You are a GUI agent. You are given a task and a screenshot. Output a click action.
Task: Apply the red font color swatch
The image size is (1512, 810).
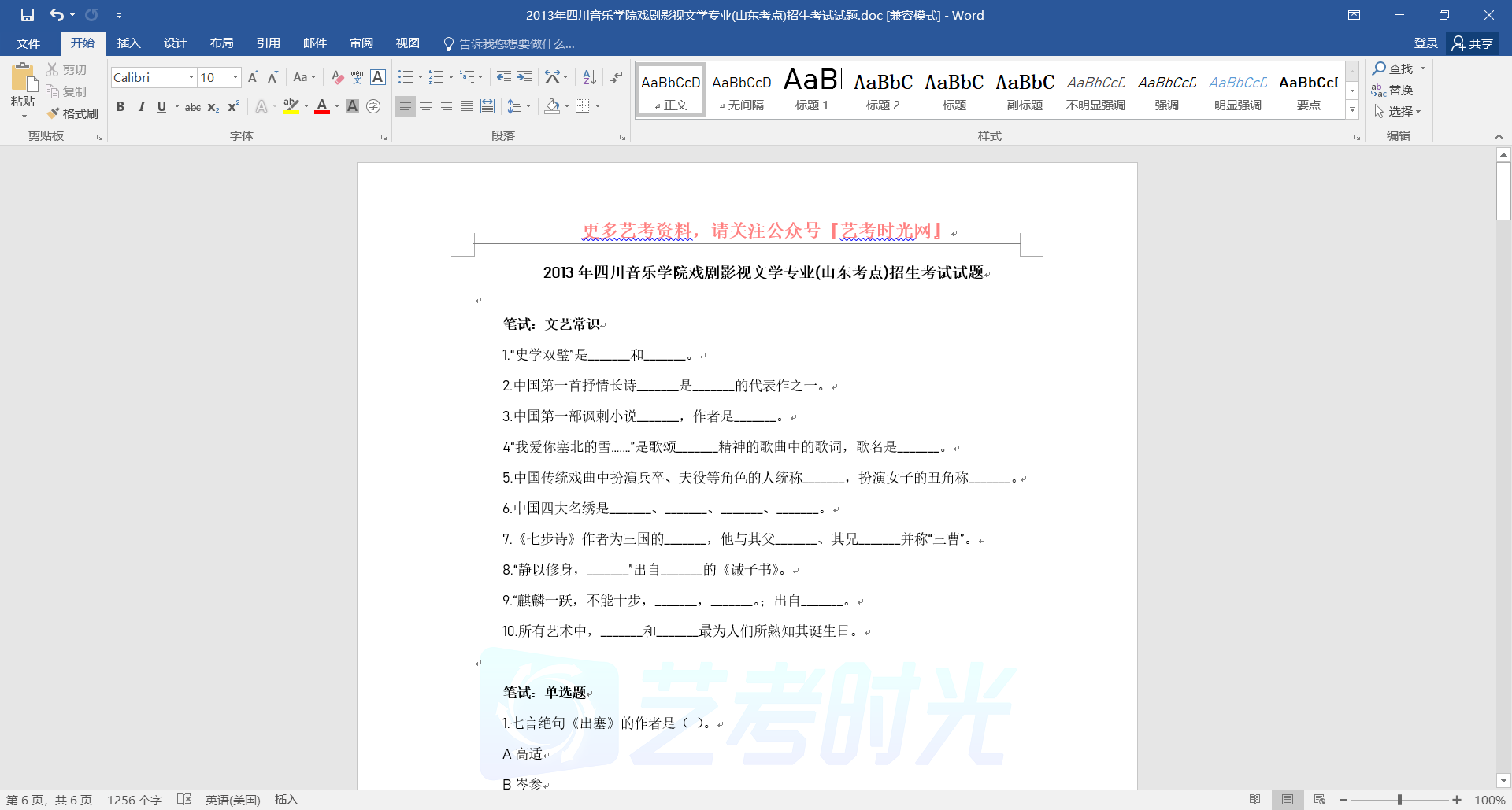(x=321, y=106)
